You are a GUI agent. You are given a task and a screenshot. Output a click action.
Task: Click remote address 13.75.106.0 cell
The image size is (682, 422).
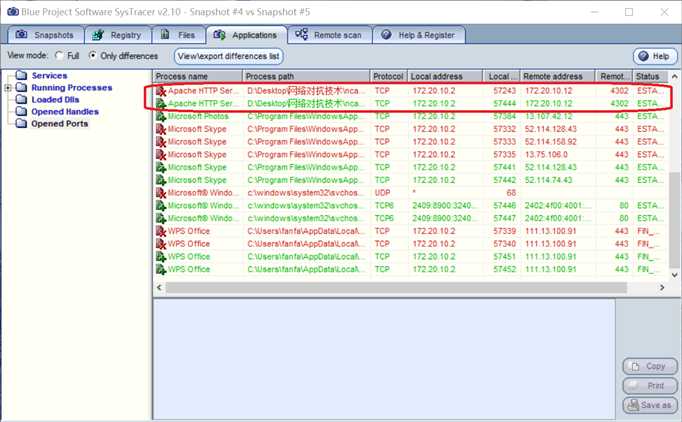click(546, 154)
